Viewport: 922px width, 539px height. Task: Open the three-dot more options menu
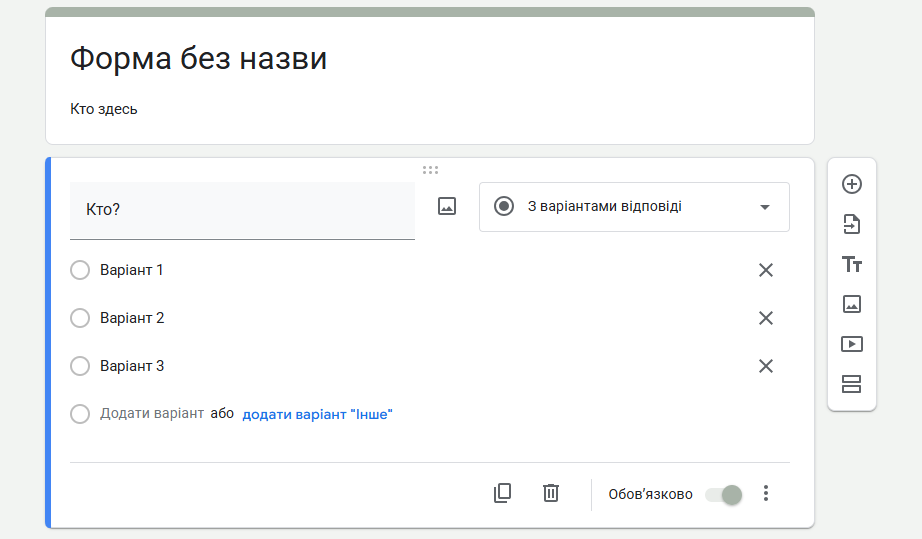coord(766,493)
